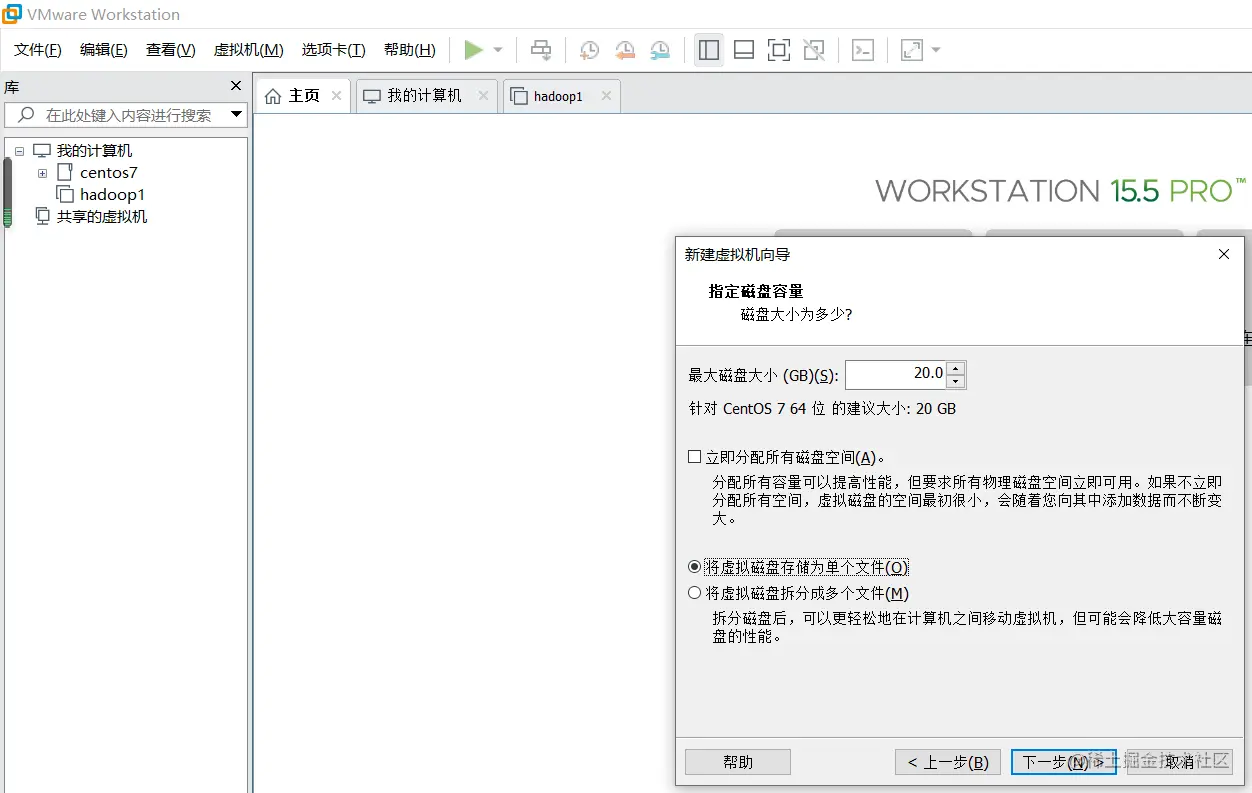This screenshot has height=793, width=1252.
Task: Click the VMware Workstation title bar logo
Action: [12, 14]
